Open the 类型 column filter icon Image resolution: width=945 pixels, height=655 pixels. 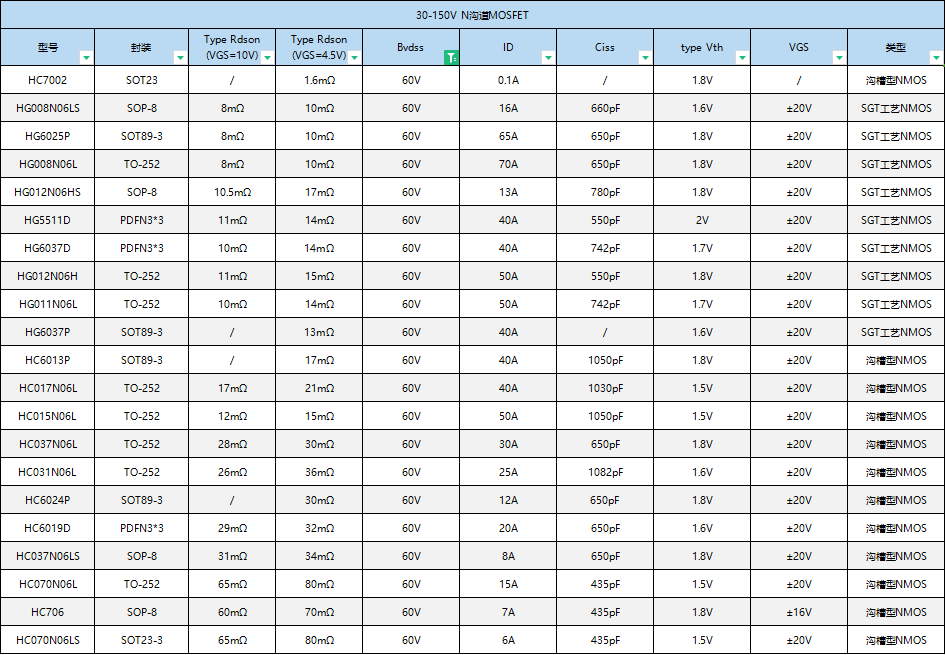[934, 58]
